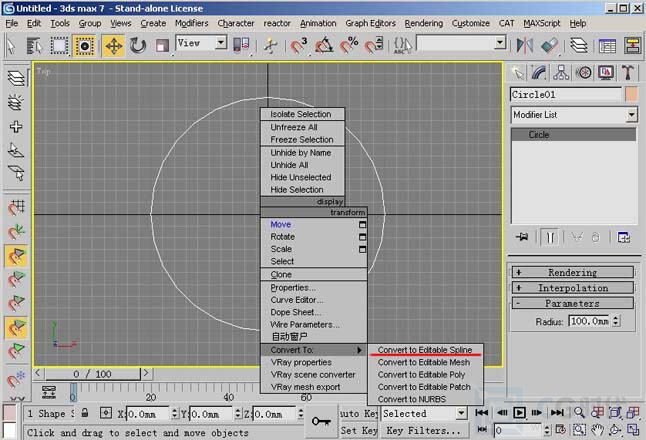The width and height of the screenshot is (646, 440).
Task: Open Select by Name tool
Action: click(35, 45)
